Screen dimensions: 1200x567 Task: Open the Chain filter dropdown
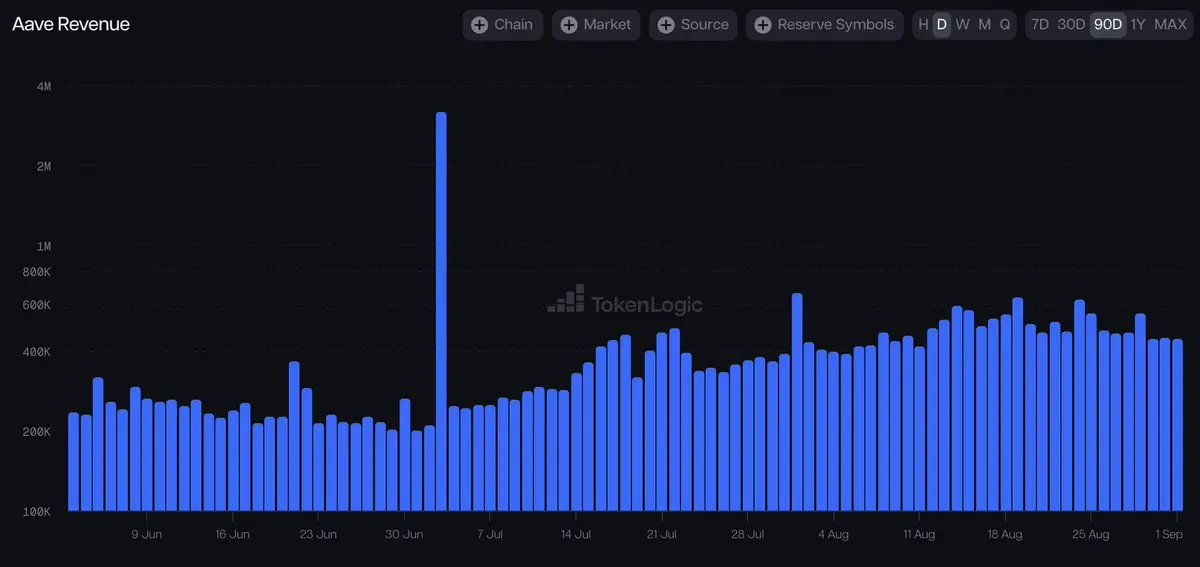click(x=503, y=25)
